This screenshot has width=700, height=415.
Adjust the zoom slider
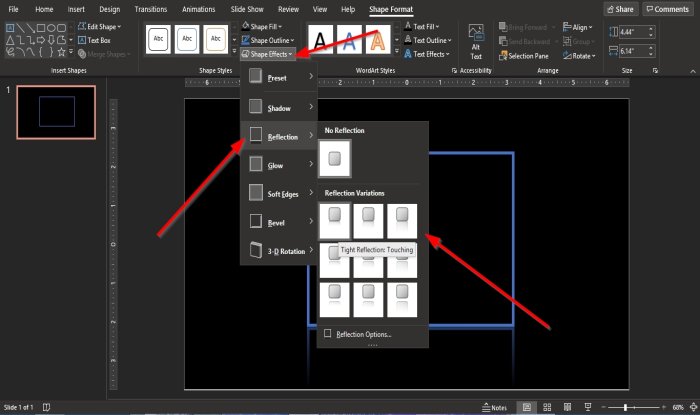(625, 407)
